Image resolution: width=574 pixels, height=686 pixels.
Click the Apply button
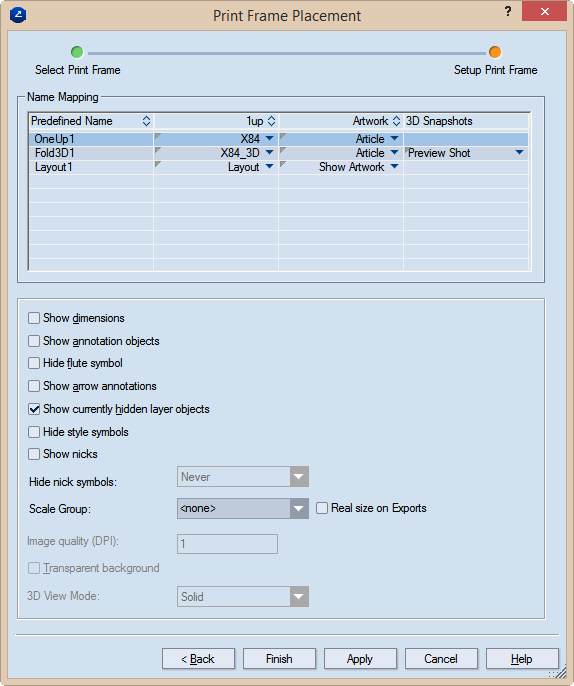(x=360, y=658)
